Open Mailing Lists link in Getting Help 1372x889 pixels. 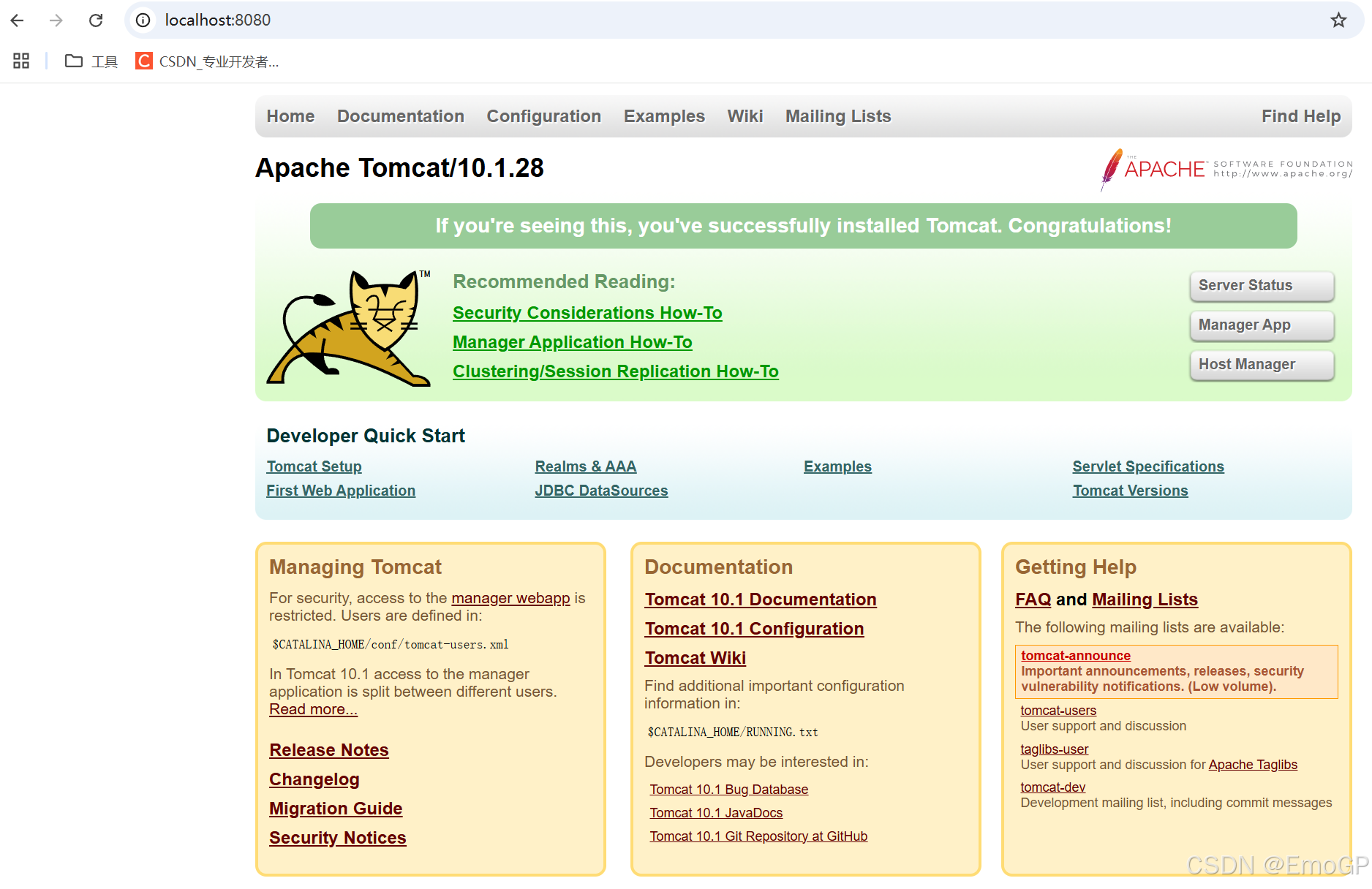tap(1145, 599)
